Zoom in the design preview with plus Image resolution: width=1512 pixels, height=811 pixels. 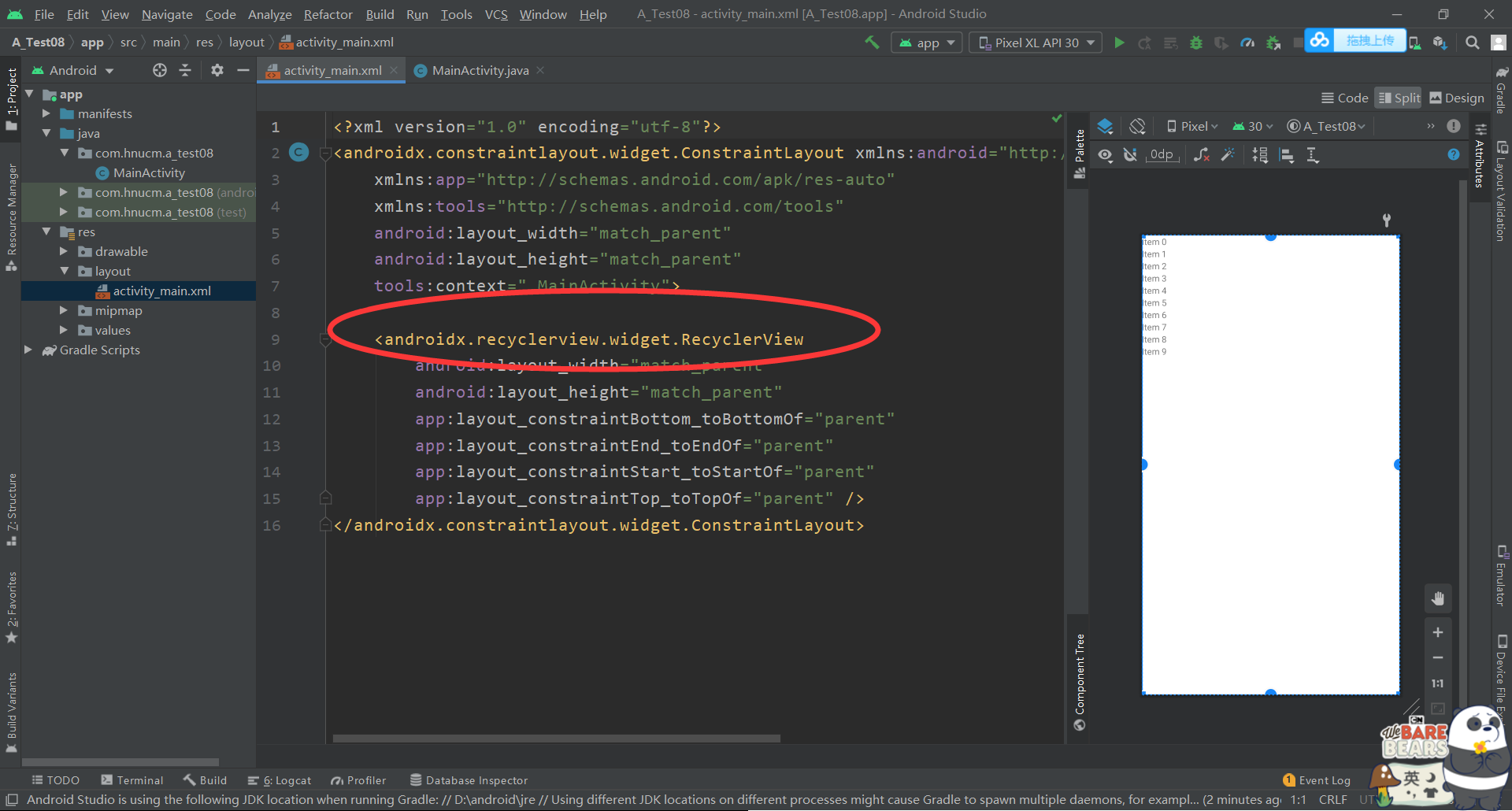click(x=1438, y=632)
